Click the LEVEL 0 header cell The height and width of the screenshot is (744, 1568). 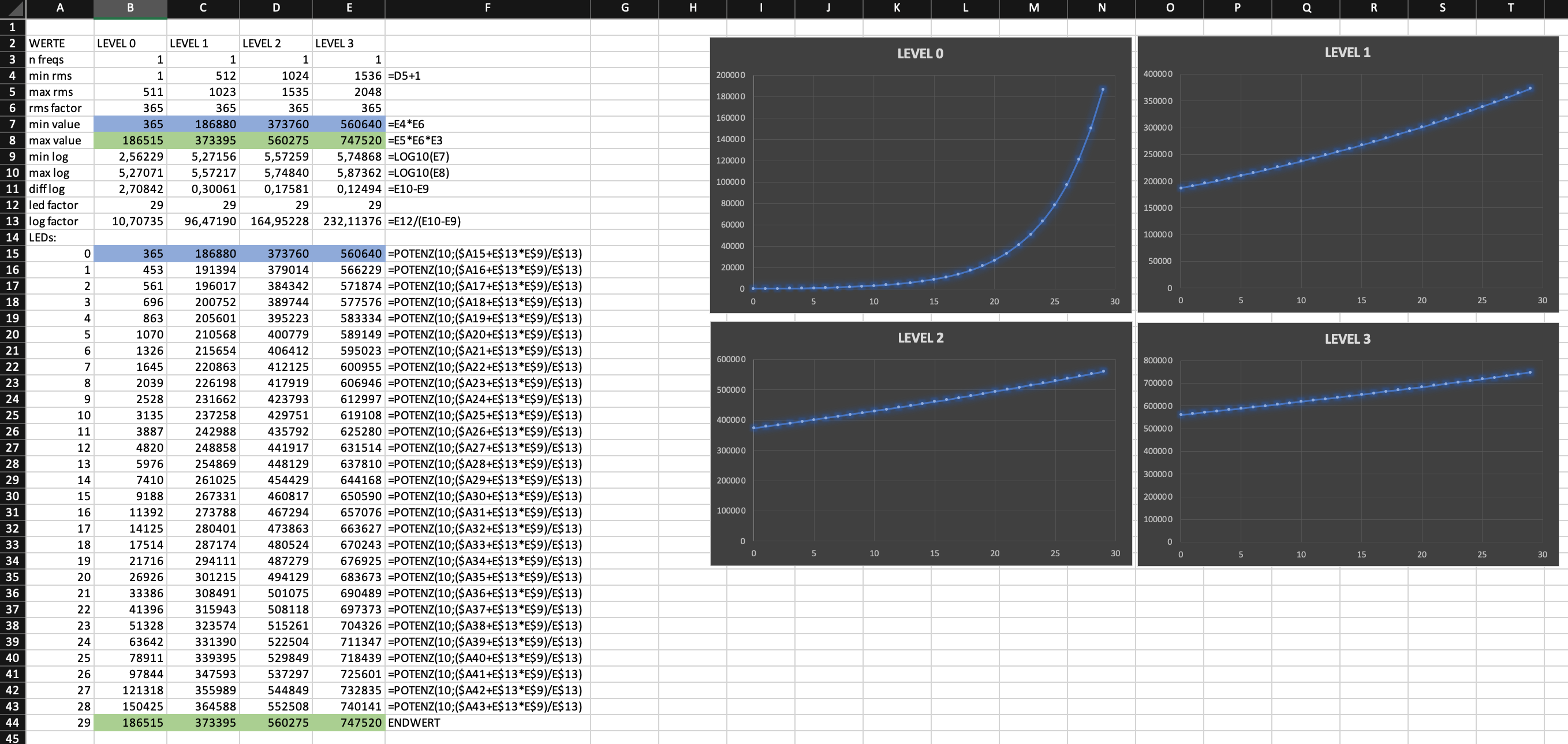pyautogui.click(x=130, y=43)
